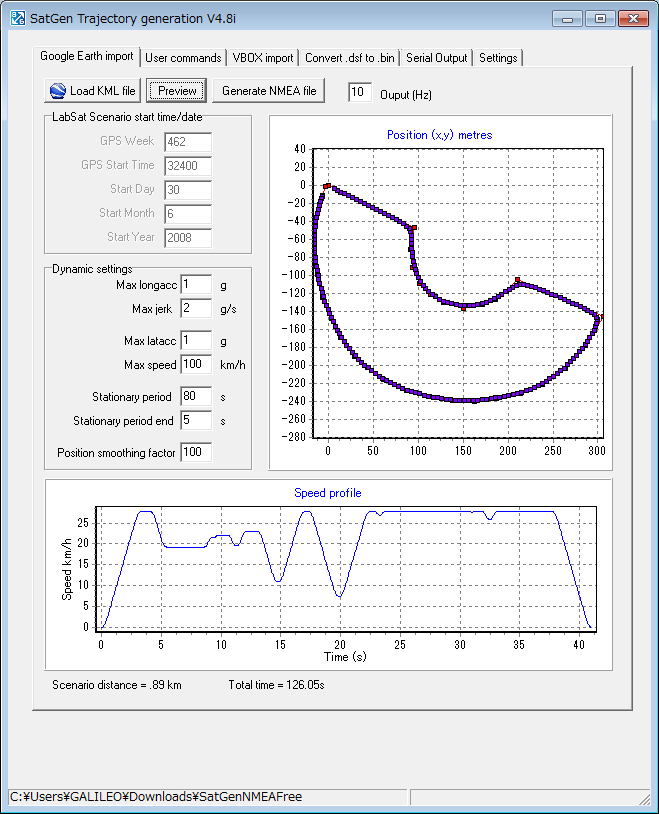Switch to the Google Earth import tab
The height and width of the screenshot is (814, 659).
[86, 56]
